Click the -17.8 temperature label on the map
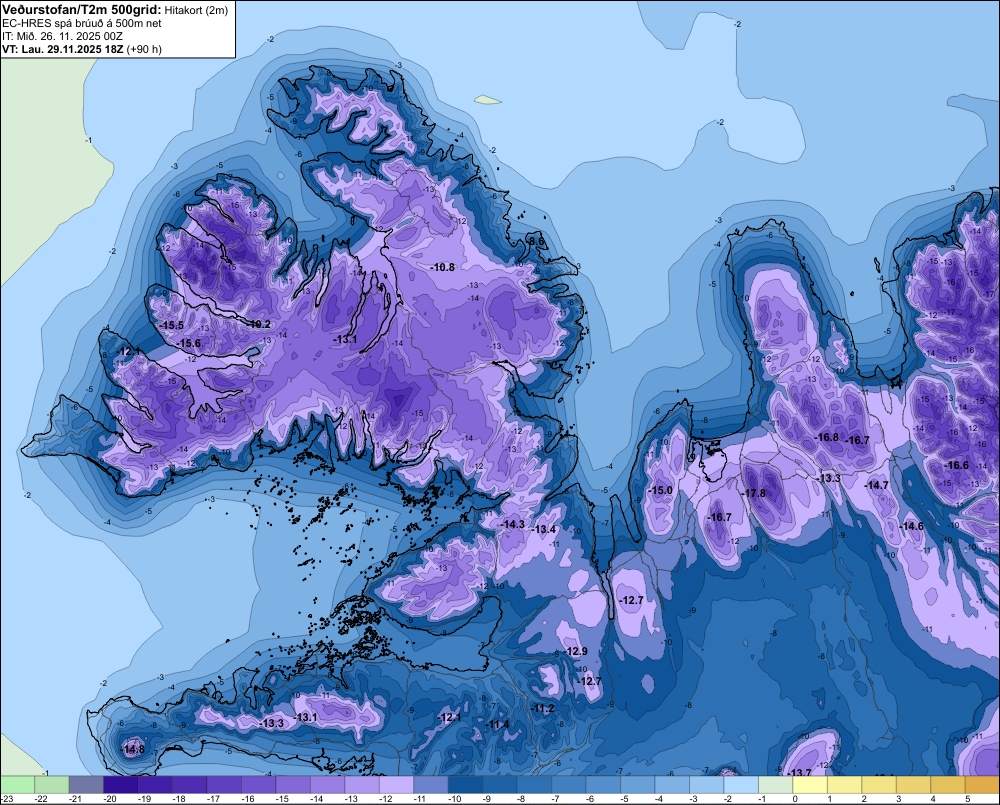 (x=754, y=494)
